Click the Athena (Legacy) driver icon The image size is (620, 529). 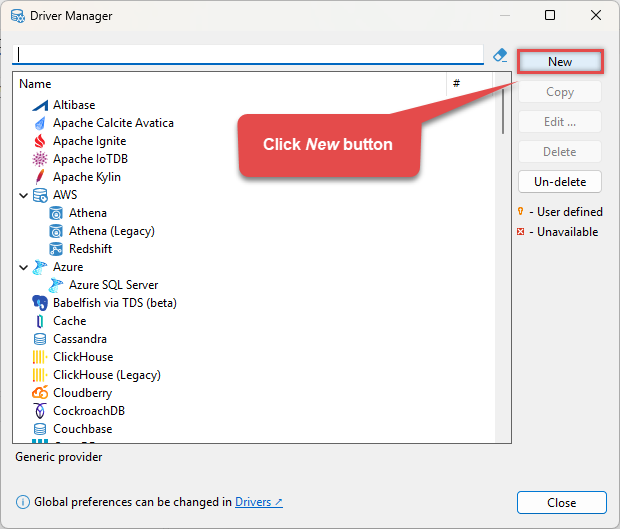tap(56, 231)
